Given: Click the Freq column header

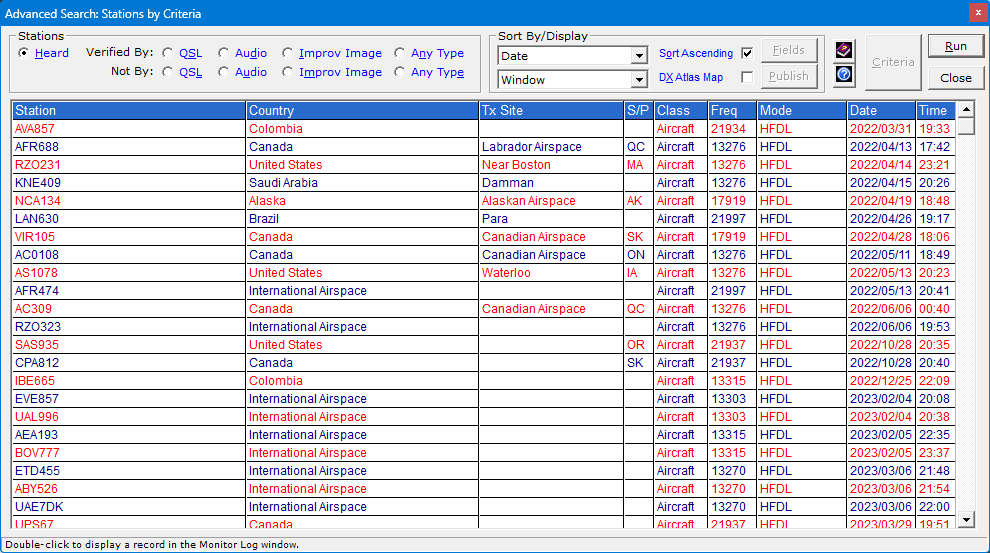Looking at the screenshot, I should (x=731, y=111).
